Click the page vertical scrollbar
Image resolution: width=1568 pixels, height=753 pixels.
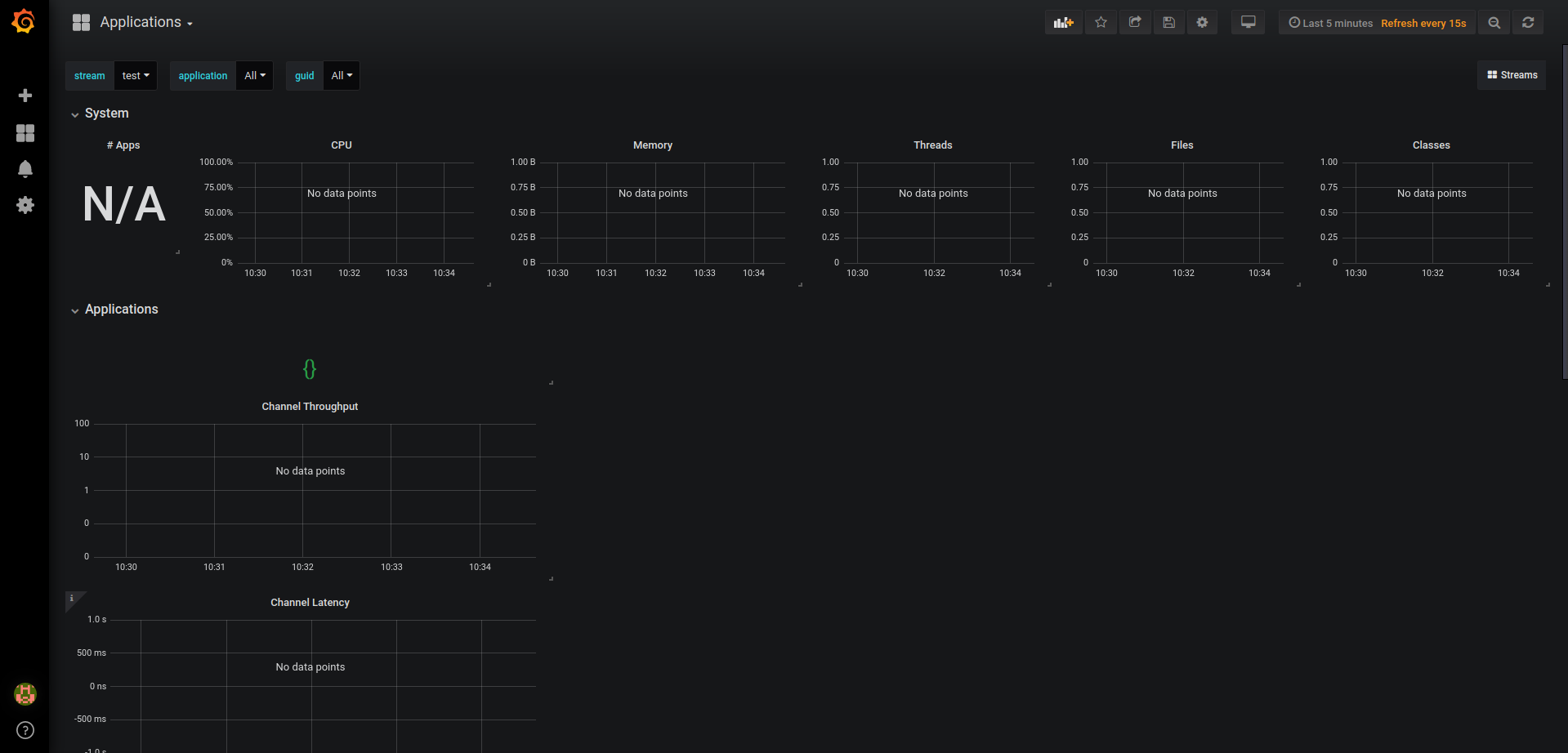point(1565,212)
